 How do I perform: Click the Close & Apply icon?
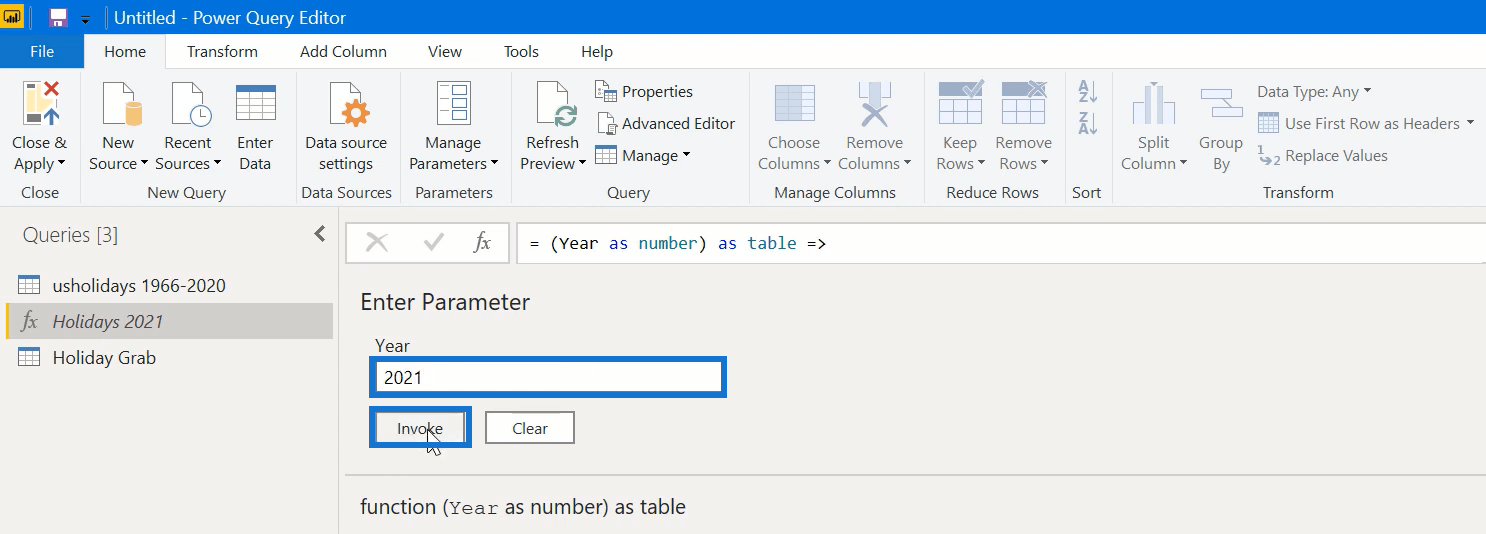(x=40, y=104)
